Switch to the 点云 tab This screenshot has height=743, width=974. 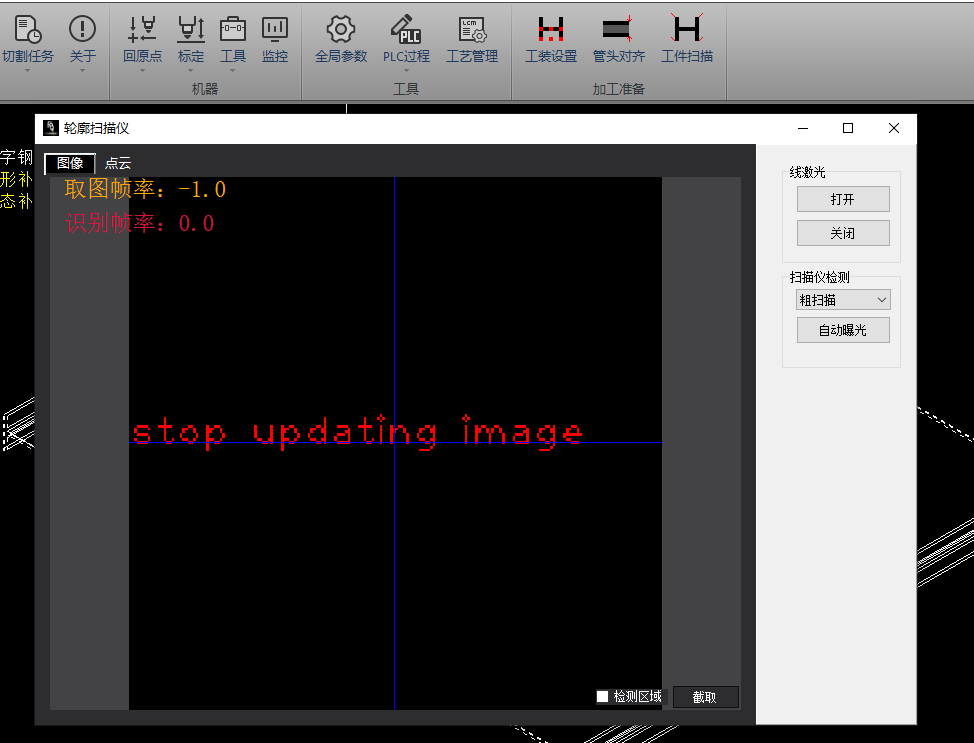(118, 163)
